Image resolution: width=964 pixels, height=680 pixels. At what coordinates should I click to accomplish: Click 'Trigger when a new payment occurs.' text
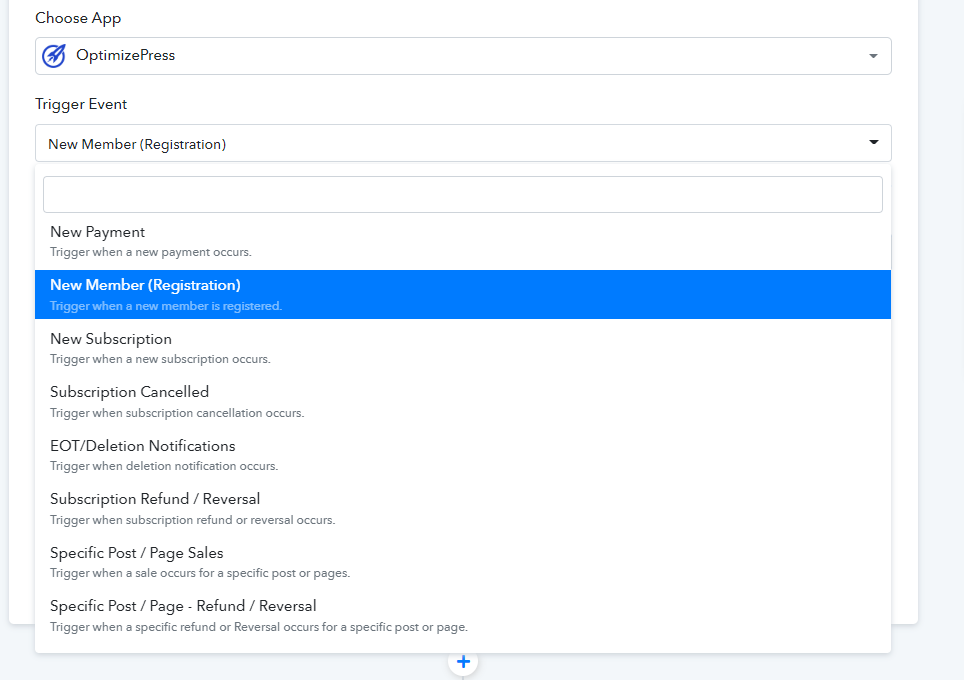[151, 252]
